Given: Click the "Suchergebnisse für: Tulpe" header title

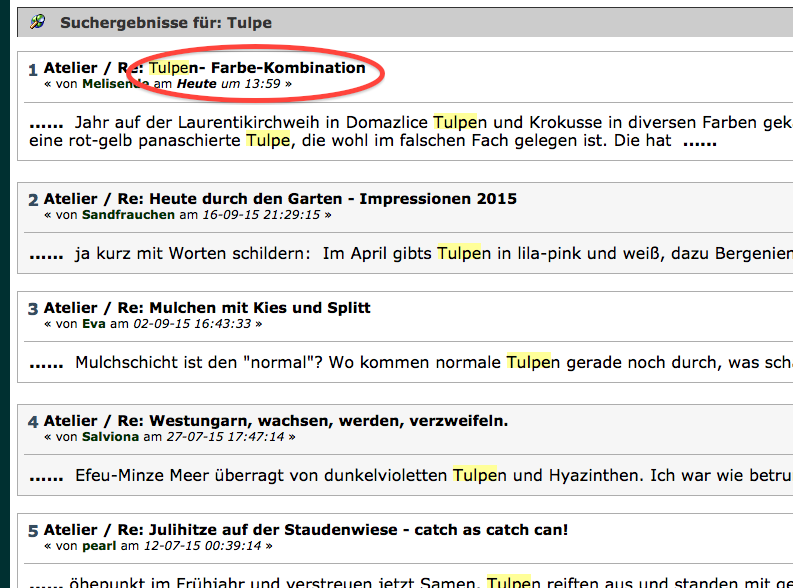Looking at the screenshot, I should [165, 22].
